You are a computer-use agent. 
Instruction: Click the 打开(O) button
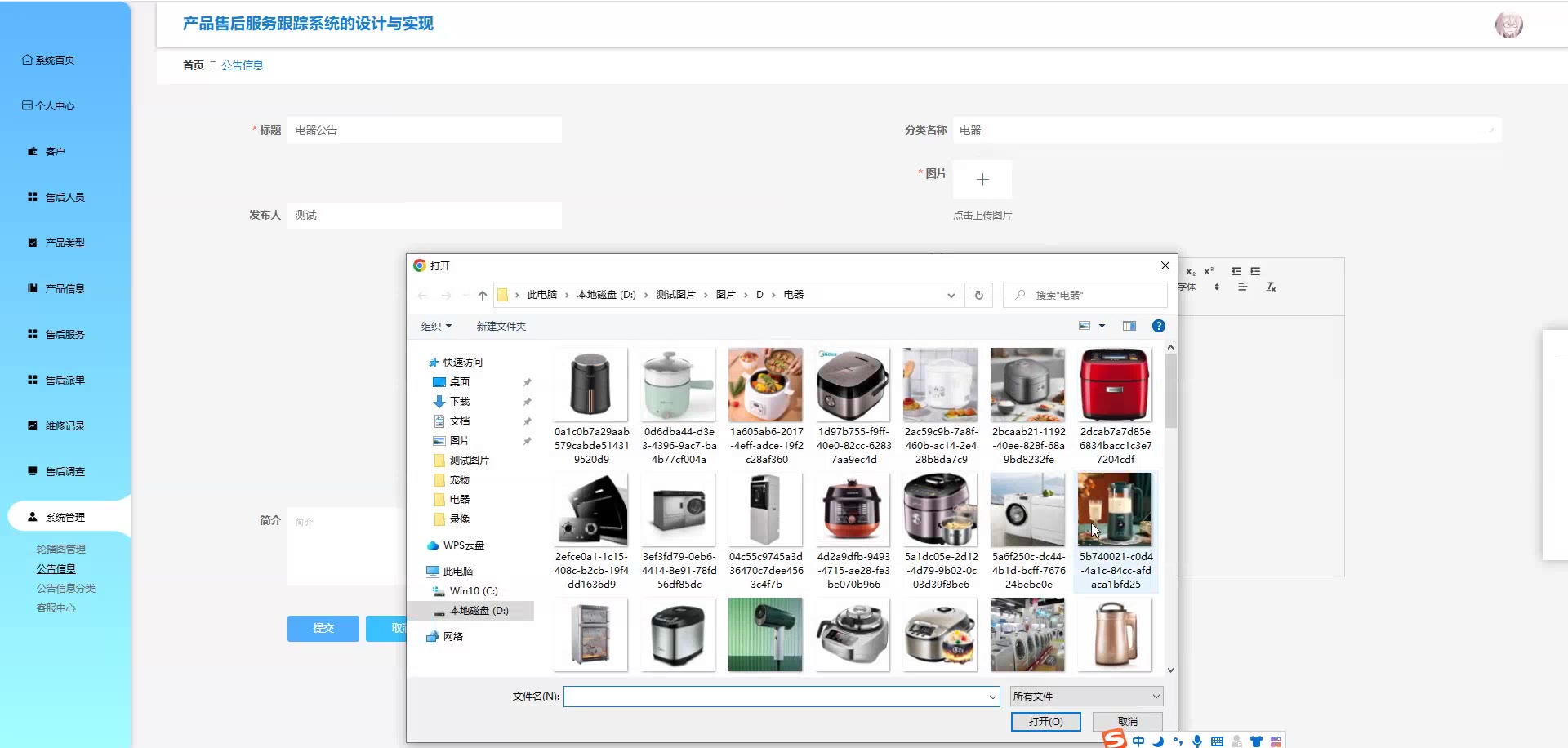coord(1046,722)
